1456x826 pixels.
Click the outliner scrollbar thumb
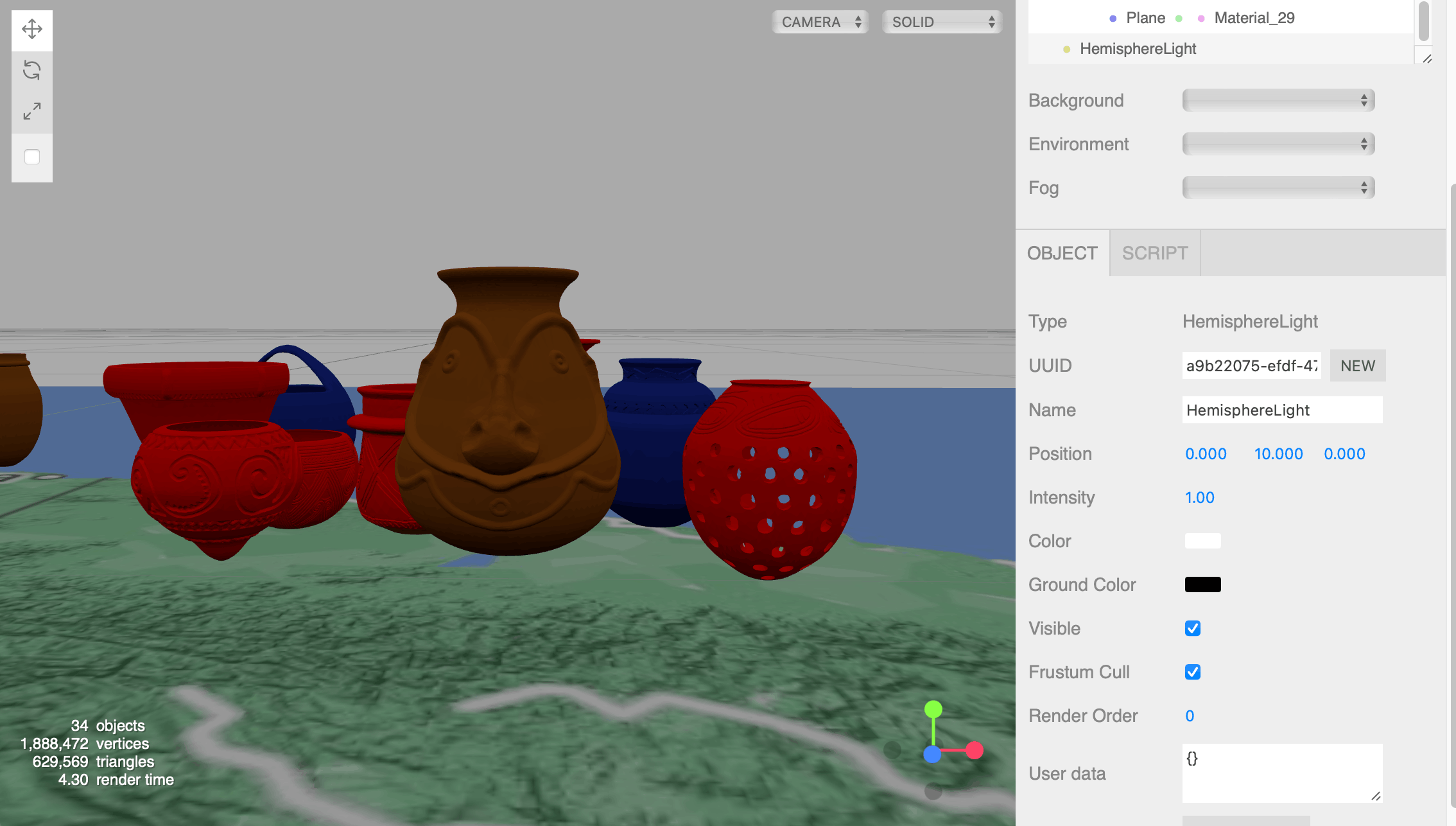pos(1423,21)
